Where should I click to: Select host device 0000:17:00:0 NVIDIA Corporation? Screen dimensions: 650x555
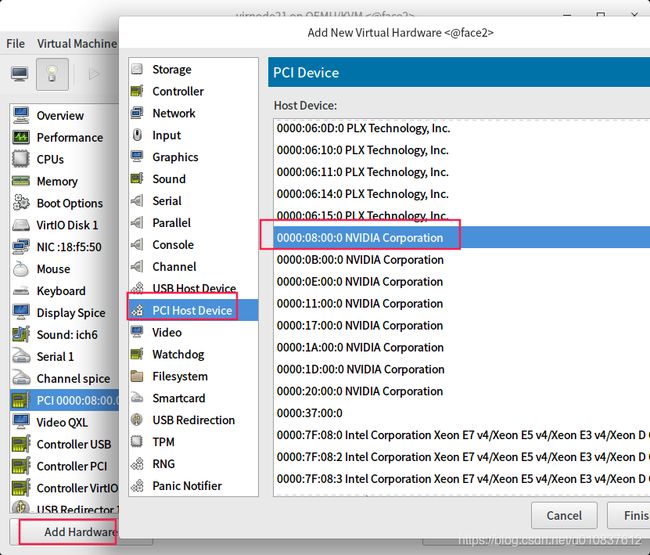461,325
